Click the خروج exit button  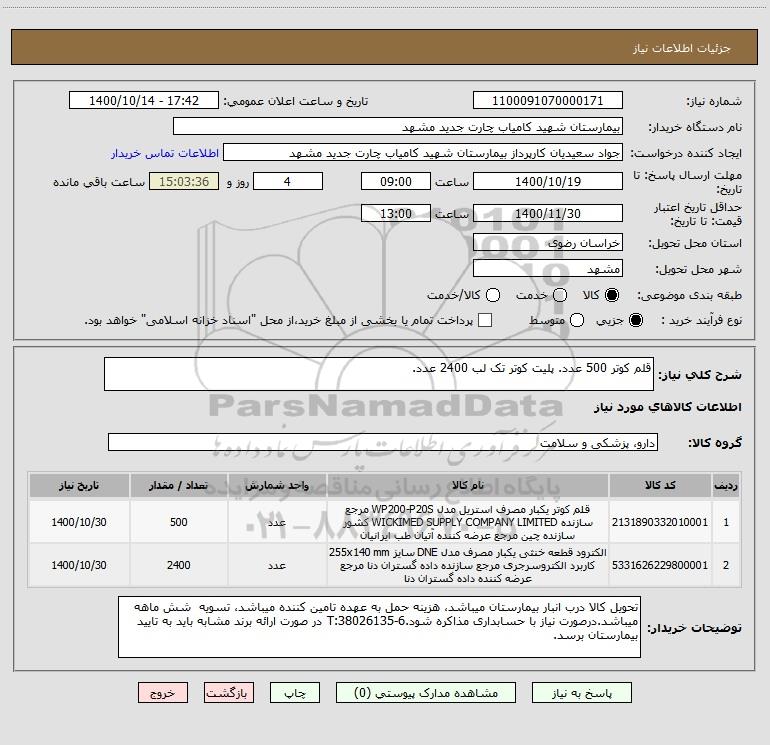(x=163, y=693)
